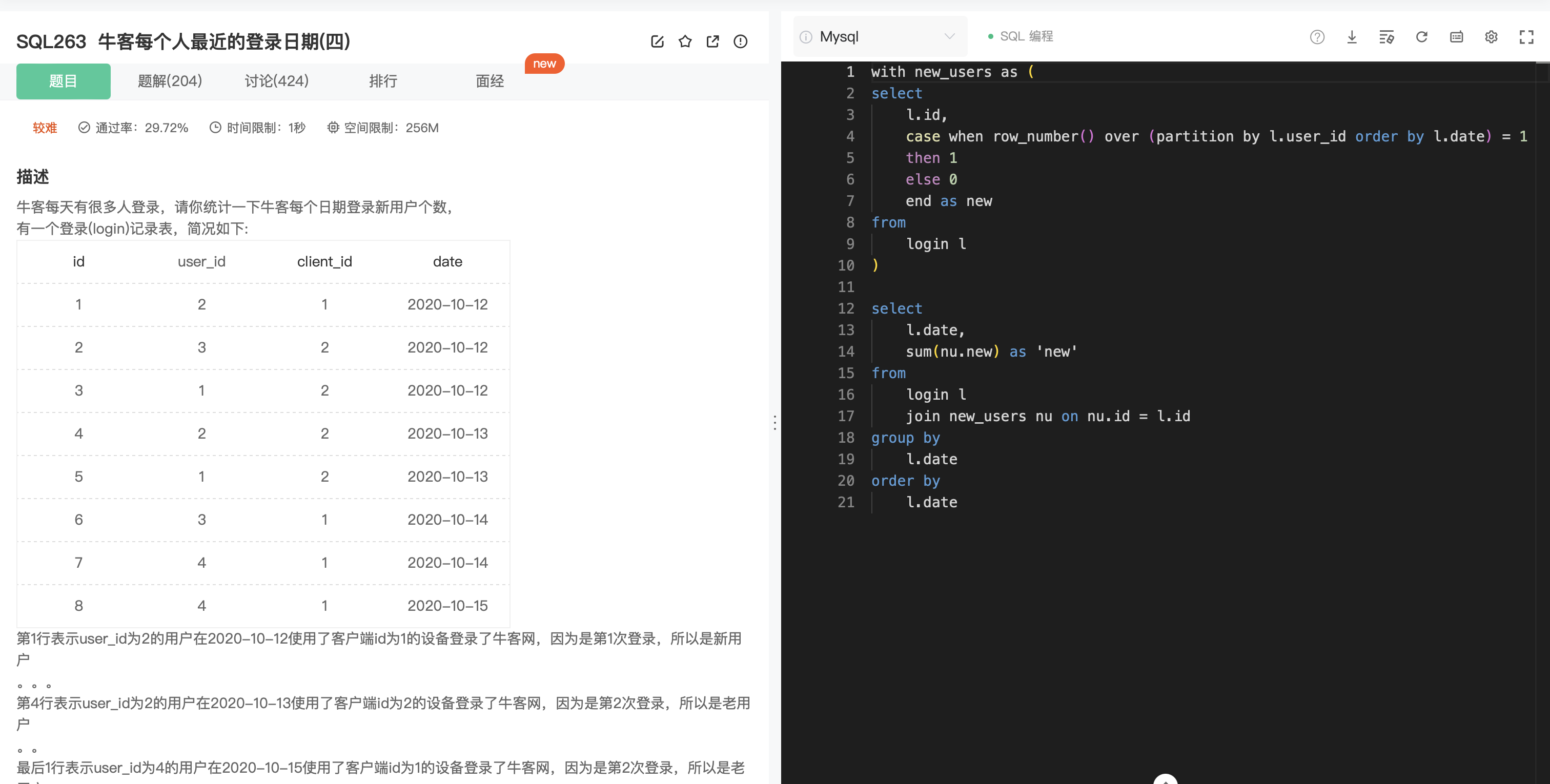Switch to the 讨论(424) tab
1550x784 pixels.
(x=276, y=81)
